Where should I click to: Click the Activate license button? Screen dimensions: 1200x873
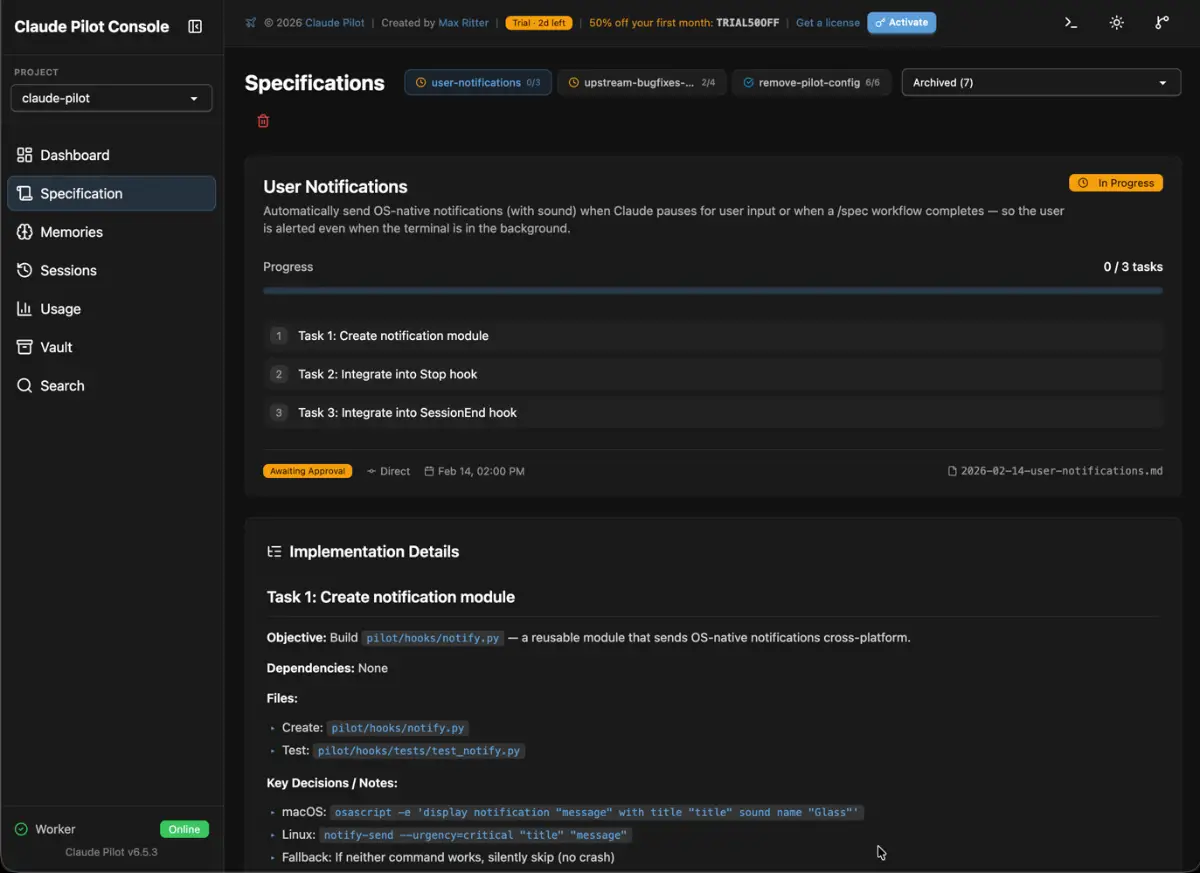901,22
